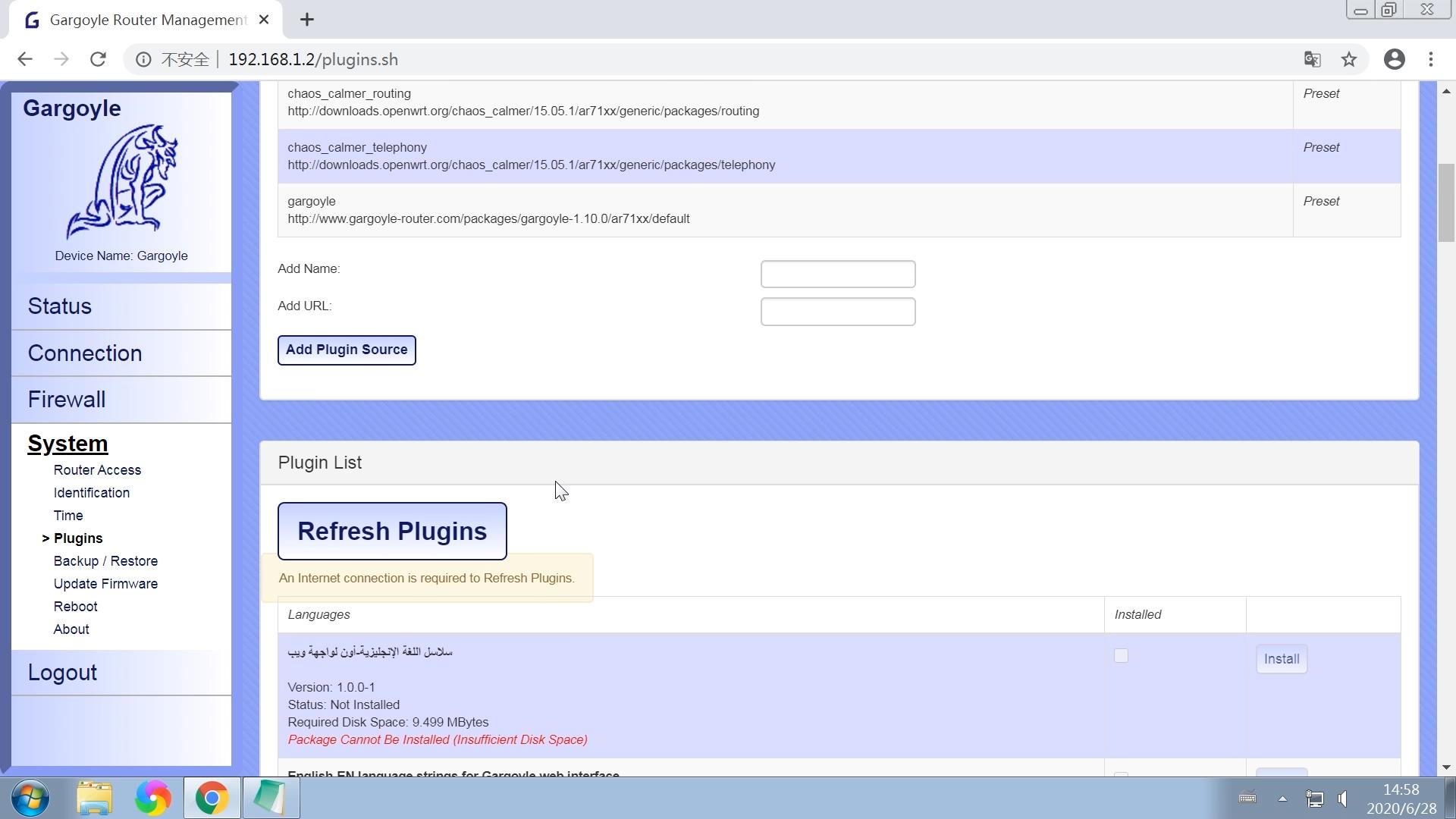Click the Add URL input field

coord(838,312)
